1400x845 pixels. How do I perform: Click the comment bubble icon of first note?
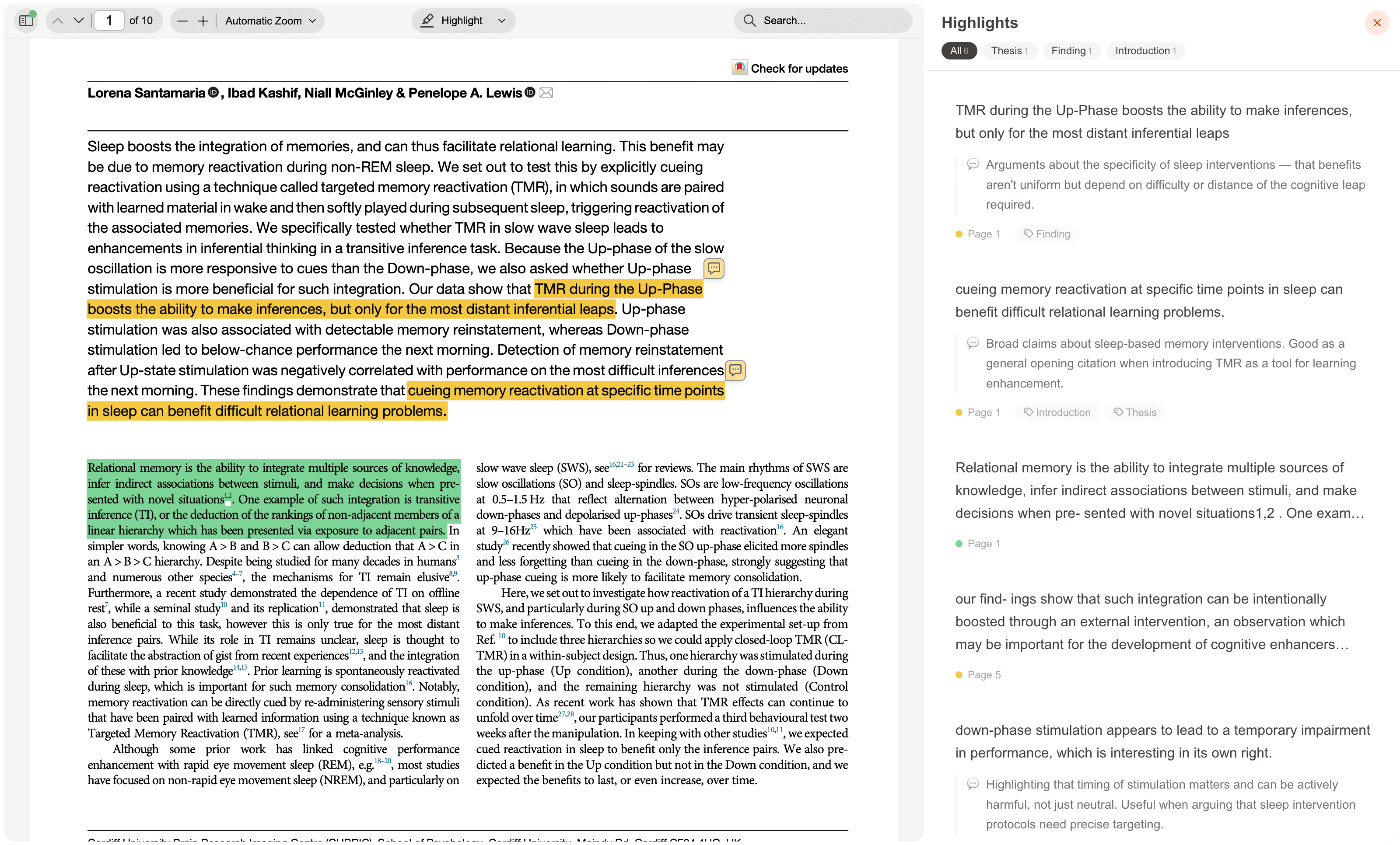(973, 164)
